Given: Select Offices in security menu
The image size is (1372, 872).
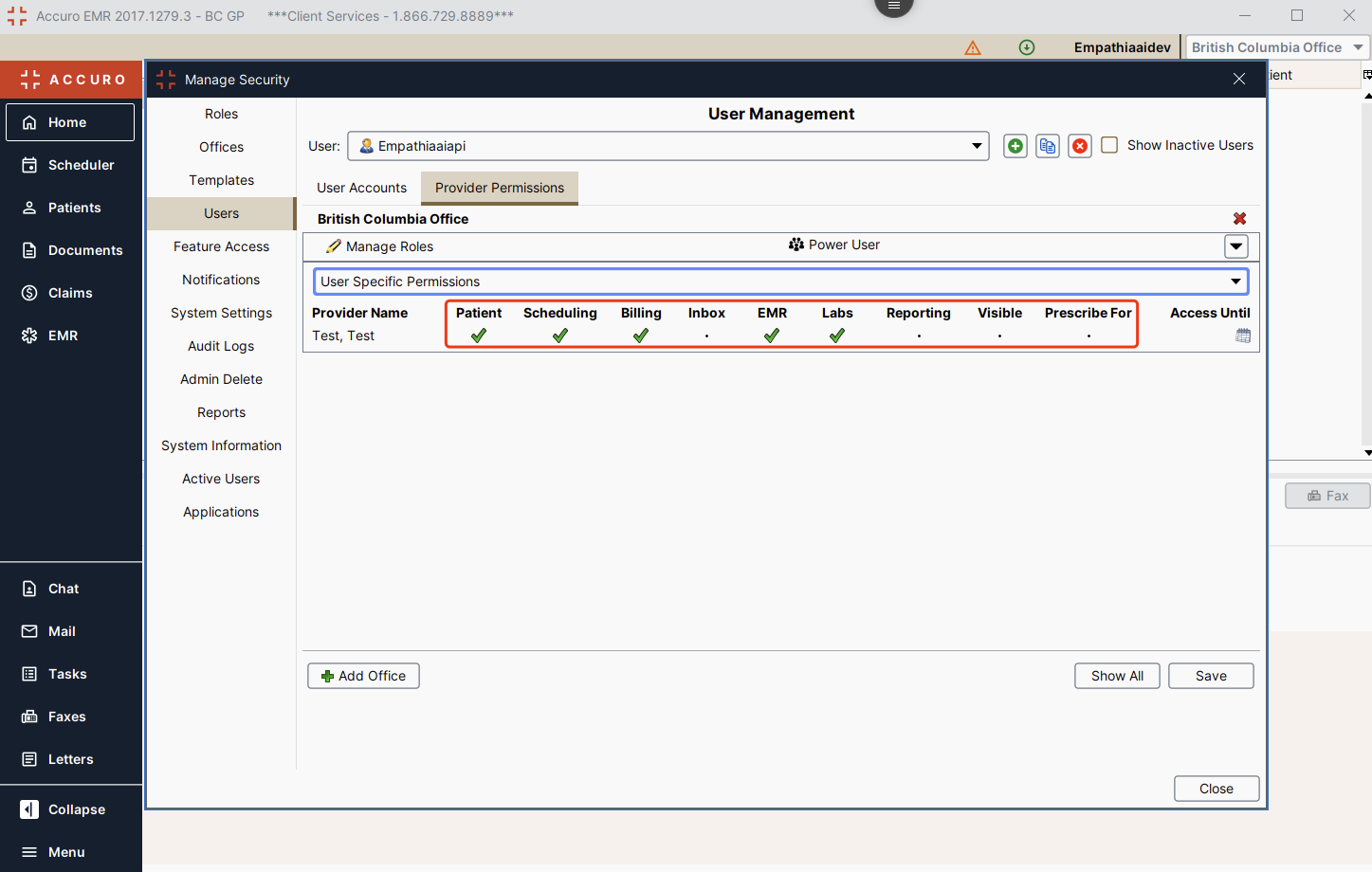Looking at the screenshot, I should pyautogui.click(x=221, y=147).
